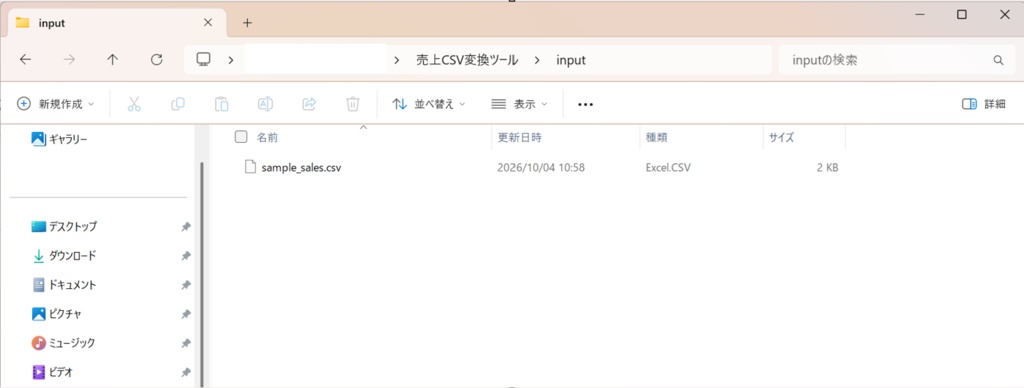
Task: Click the Rename icon in toolbar
Action: 265,104
